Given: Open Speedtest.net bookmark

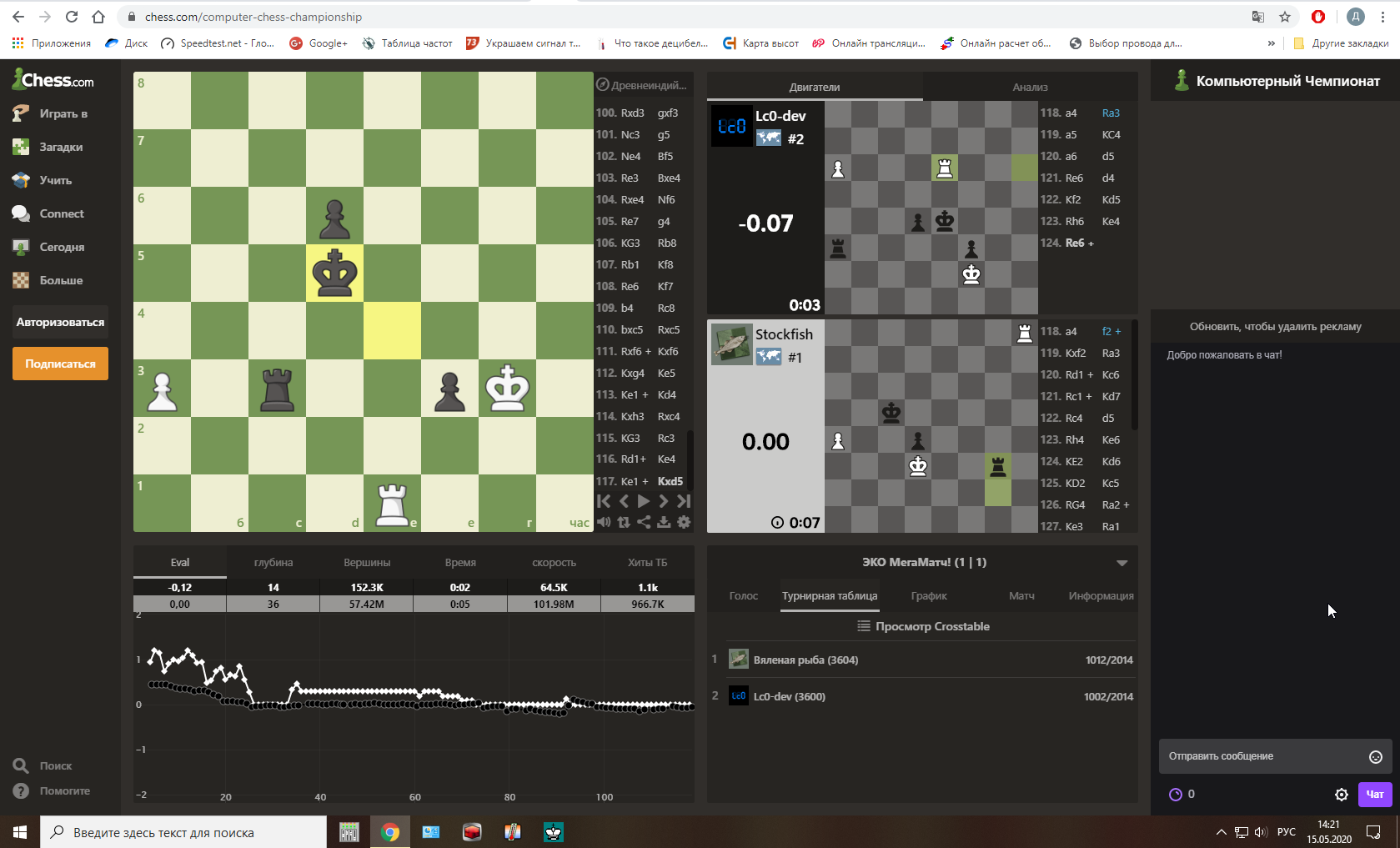Looking at the screenshot, I should point(218,43).
